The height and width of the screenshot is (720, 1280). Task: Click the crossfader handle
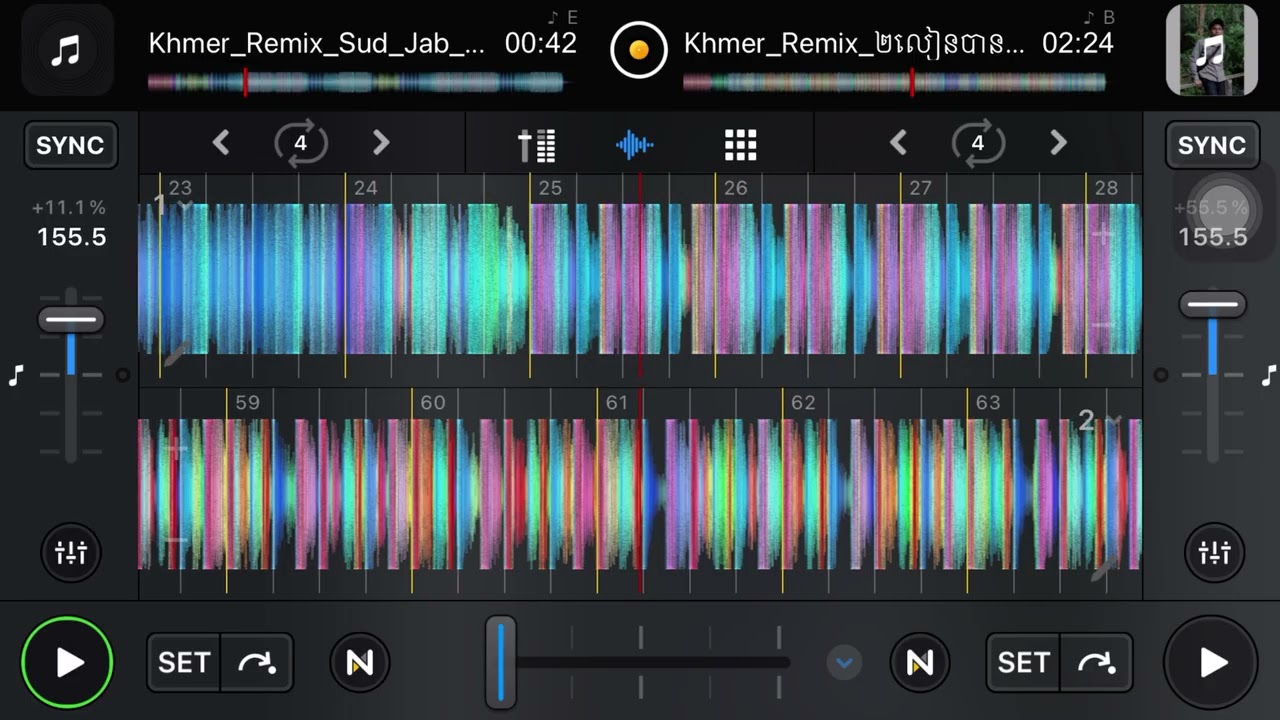click(x=501, y=661)
